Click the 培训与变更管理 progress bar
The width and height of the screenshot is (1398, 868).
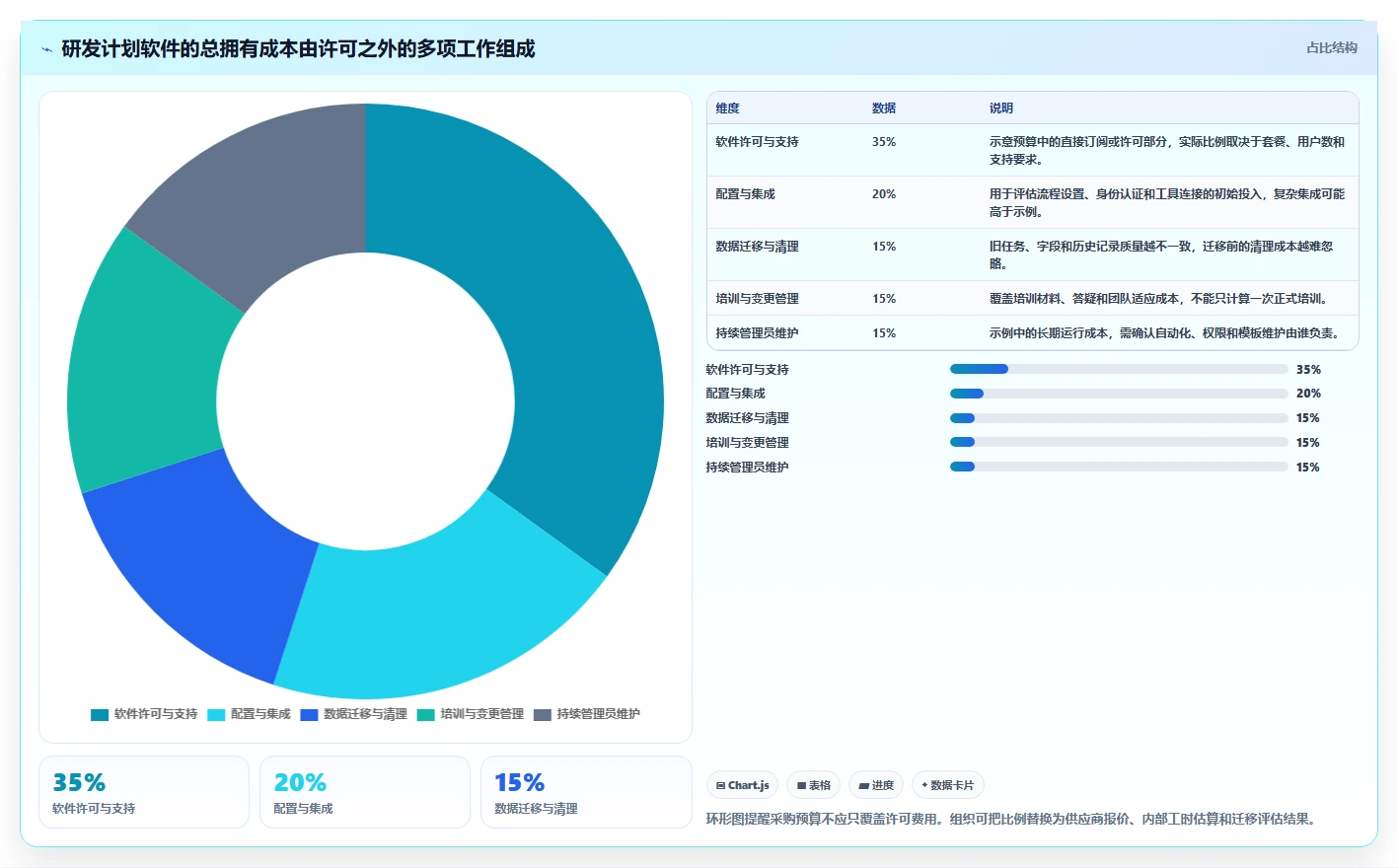pyautogui.click(x=1119, y=442)
